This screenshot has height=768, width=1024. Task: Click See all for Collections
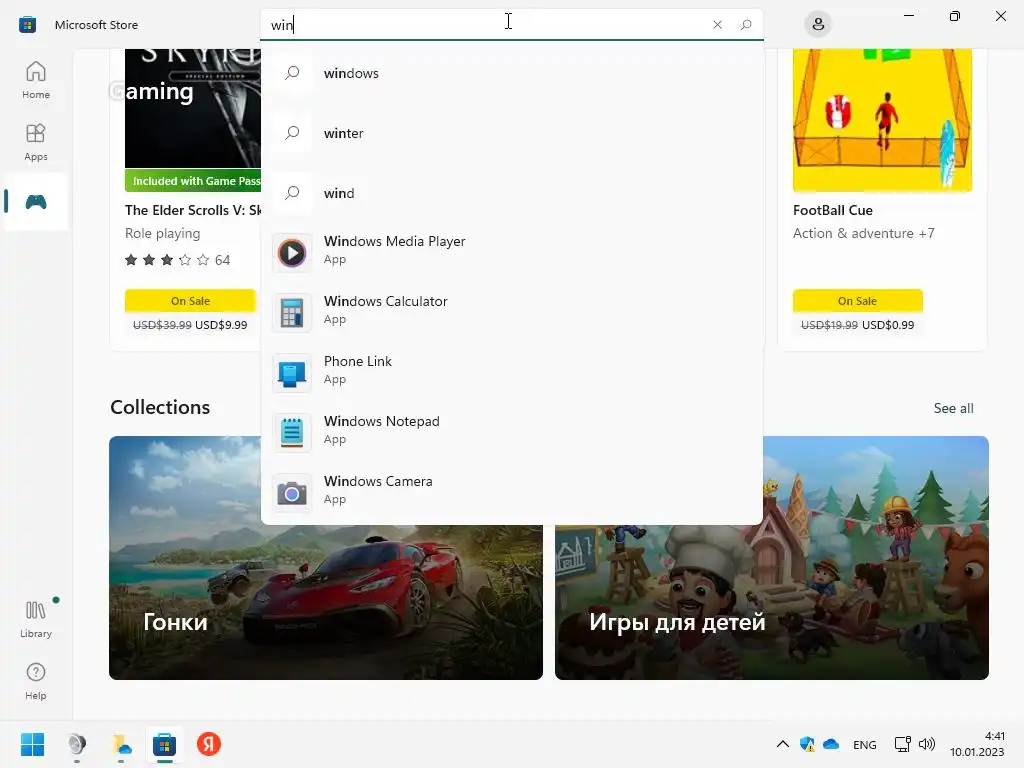pos(953,408)
